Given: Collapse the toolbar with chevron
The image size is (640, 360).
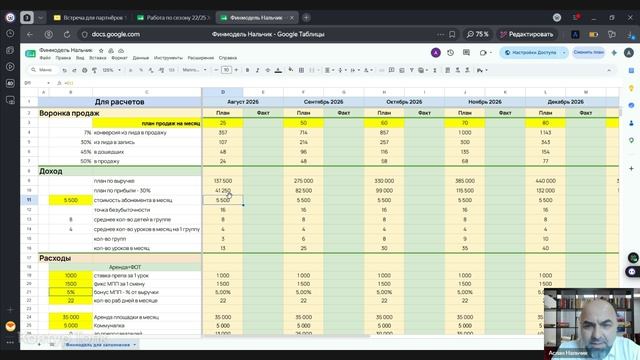Looking at the screenshot, I should [609, 70].
